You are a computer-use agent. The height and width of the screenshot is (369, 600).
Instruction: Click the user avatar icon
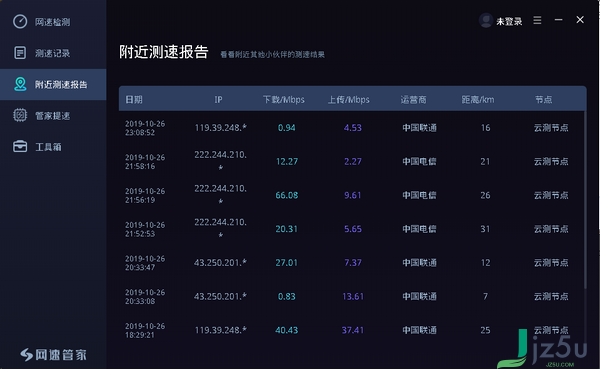tap(486, 20)
